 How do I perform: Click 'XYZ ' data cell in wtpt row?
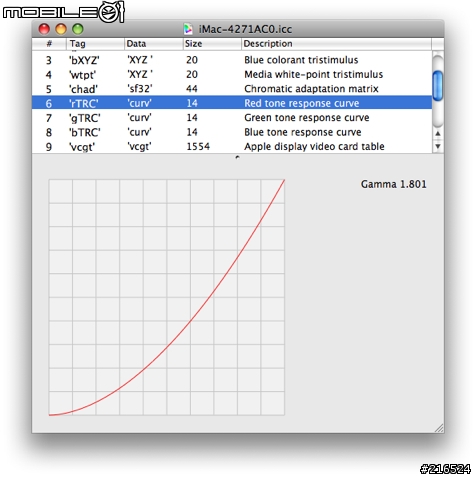(x=140, y=74)
